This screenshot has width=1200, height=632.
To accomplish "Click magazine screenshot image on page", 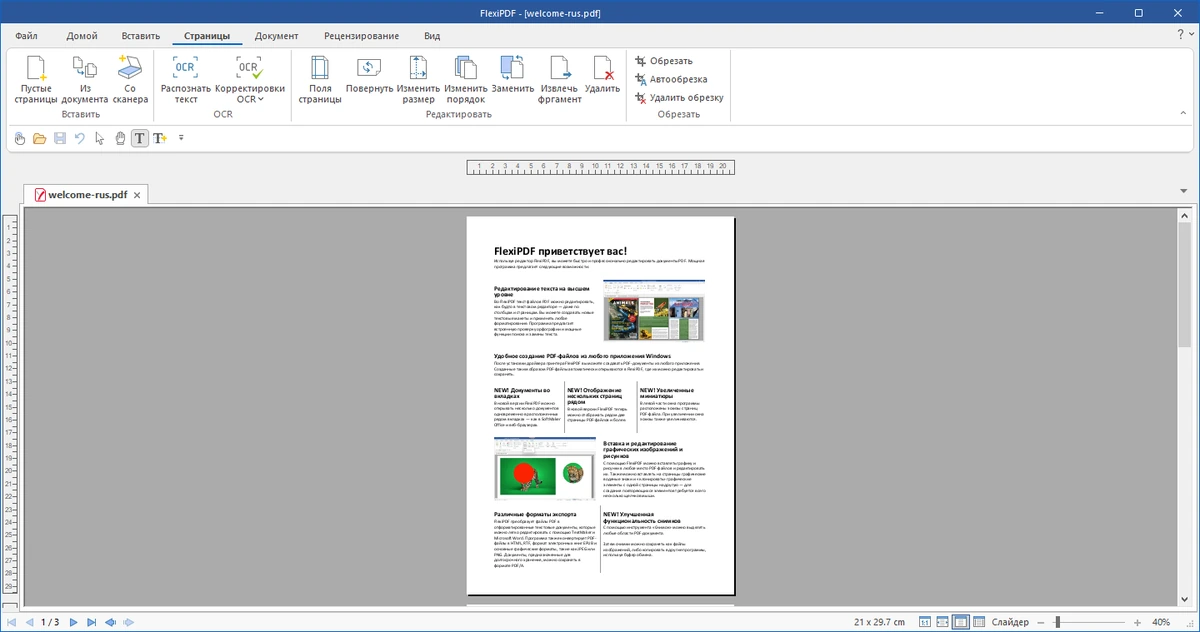I will pos(654,311).
